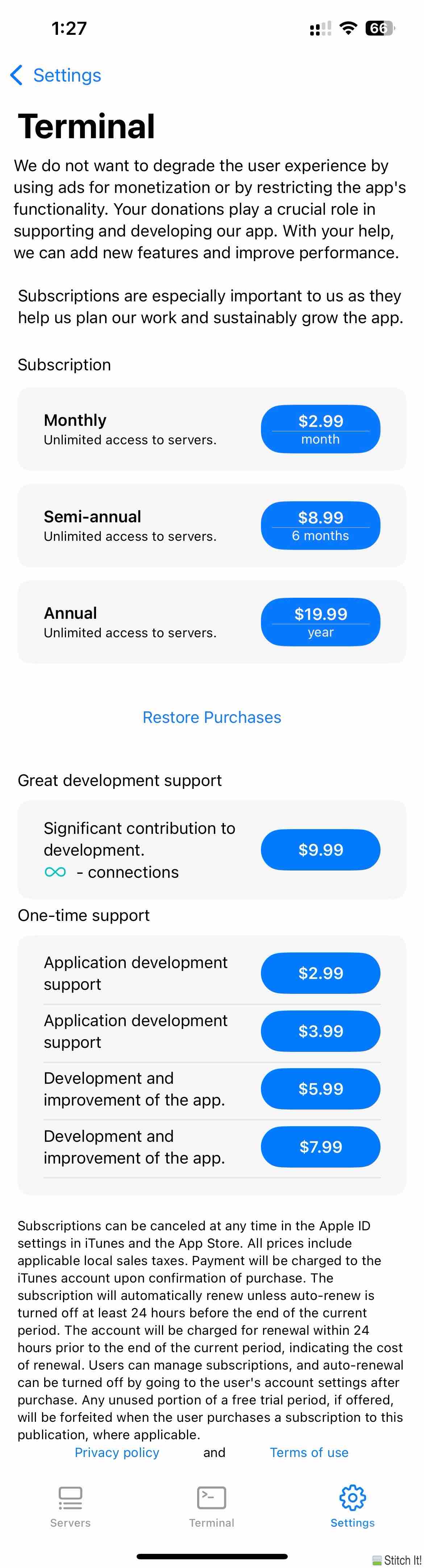Purchase the $9.99 significant contribution
This screenshot has width=424, height=1568.
point(321,850)
